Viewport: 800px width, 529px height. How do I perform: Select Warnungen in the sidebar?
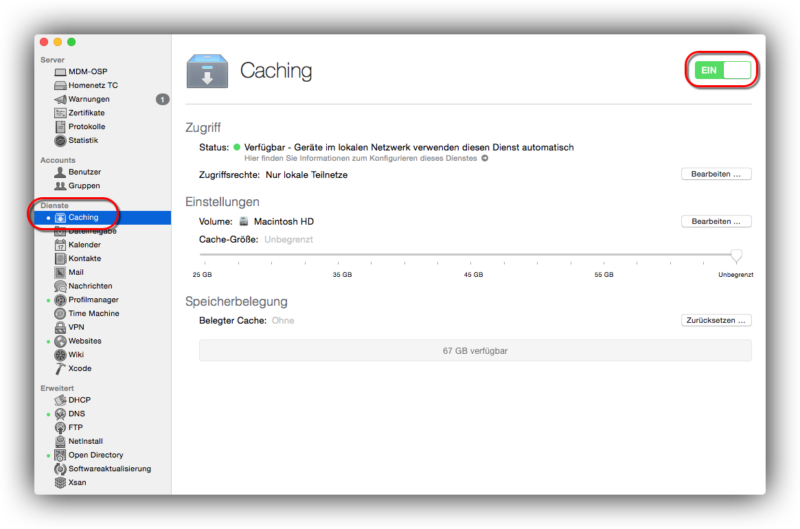89,99
